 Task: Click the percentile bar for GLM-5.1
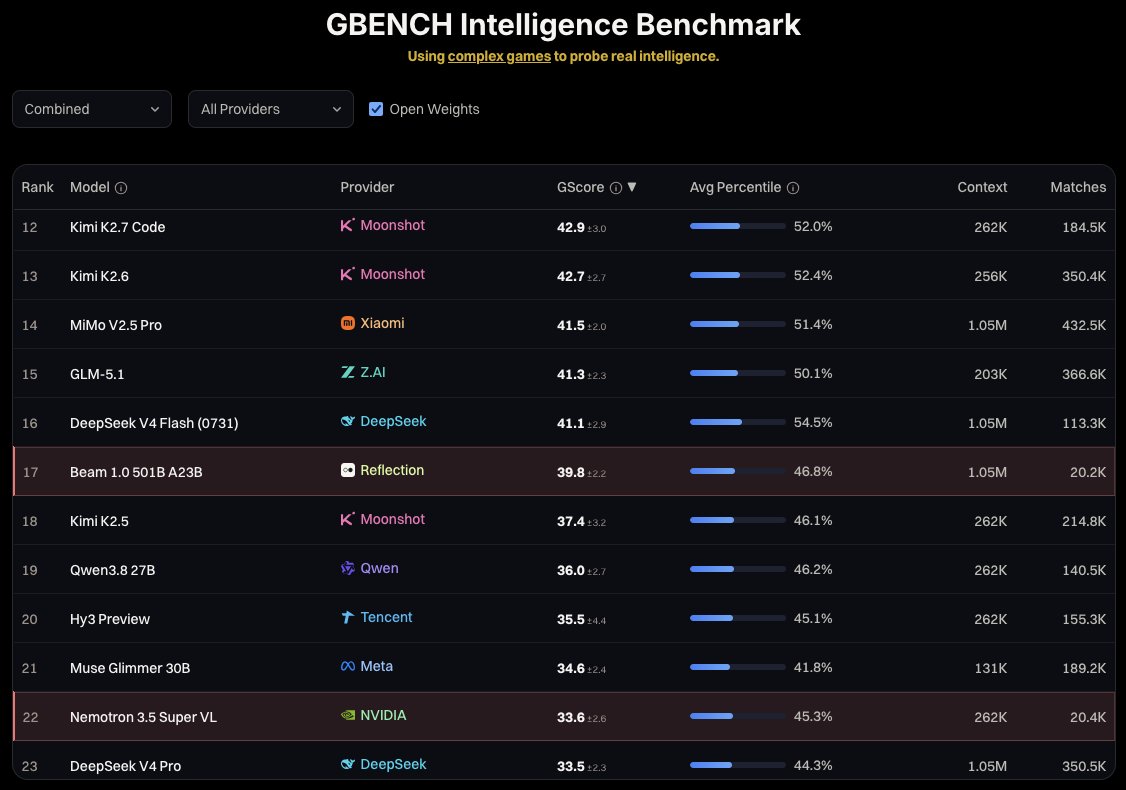click(x=738, y=373)
